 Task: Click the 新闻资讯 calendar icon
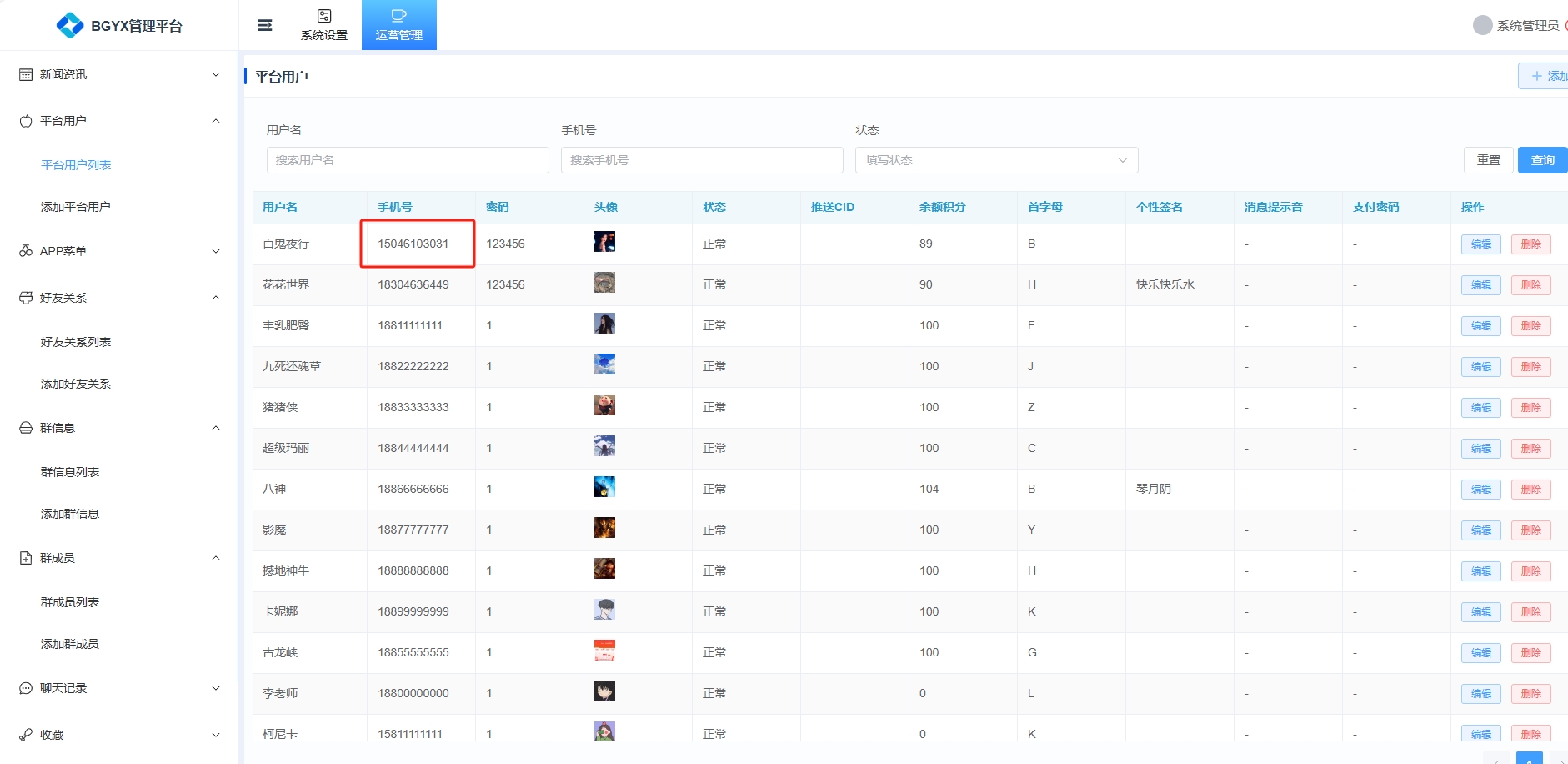(26, 75)
